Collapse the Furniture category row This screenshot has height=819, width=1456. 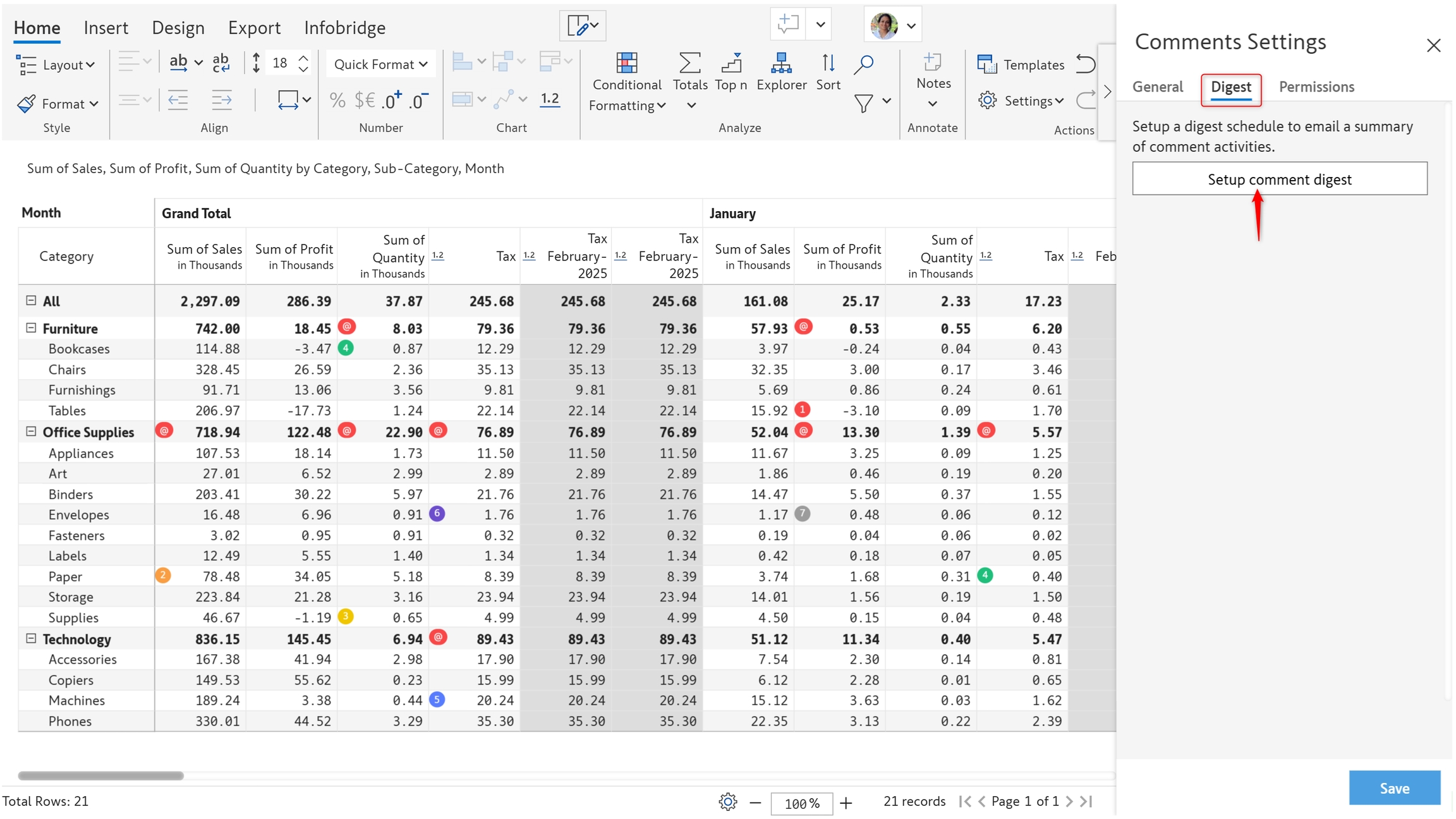pyautogui.click(x=31, y=328)
